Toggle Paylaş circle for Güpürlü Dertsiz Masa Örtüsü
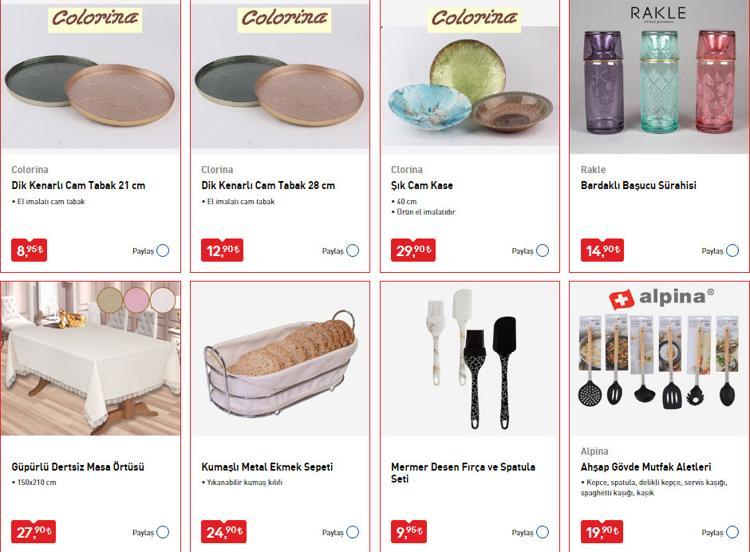The image size is (750, 552). [163, 532]
